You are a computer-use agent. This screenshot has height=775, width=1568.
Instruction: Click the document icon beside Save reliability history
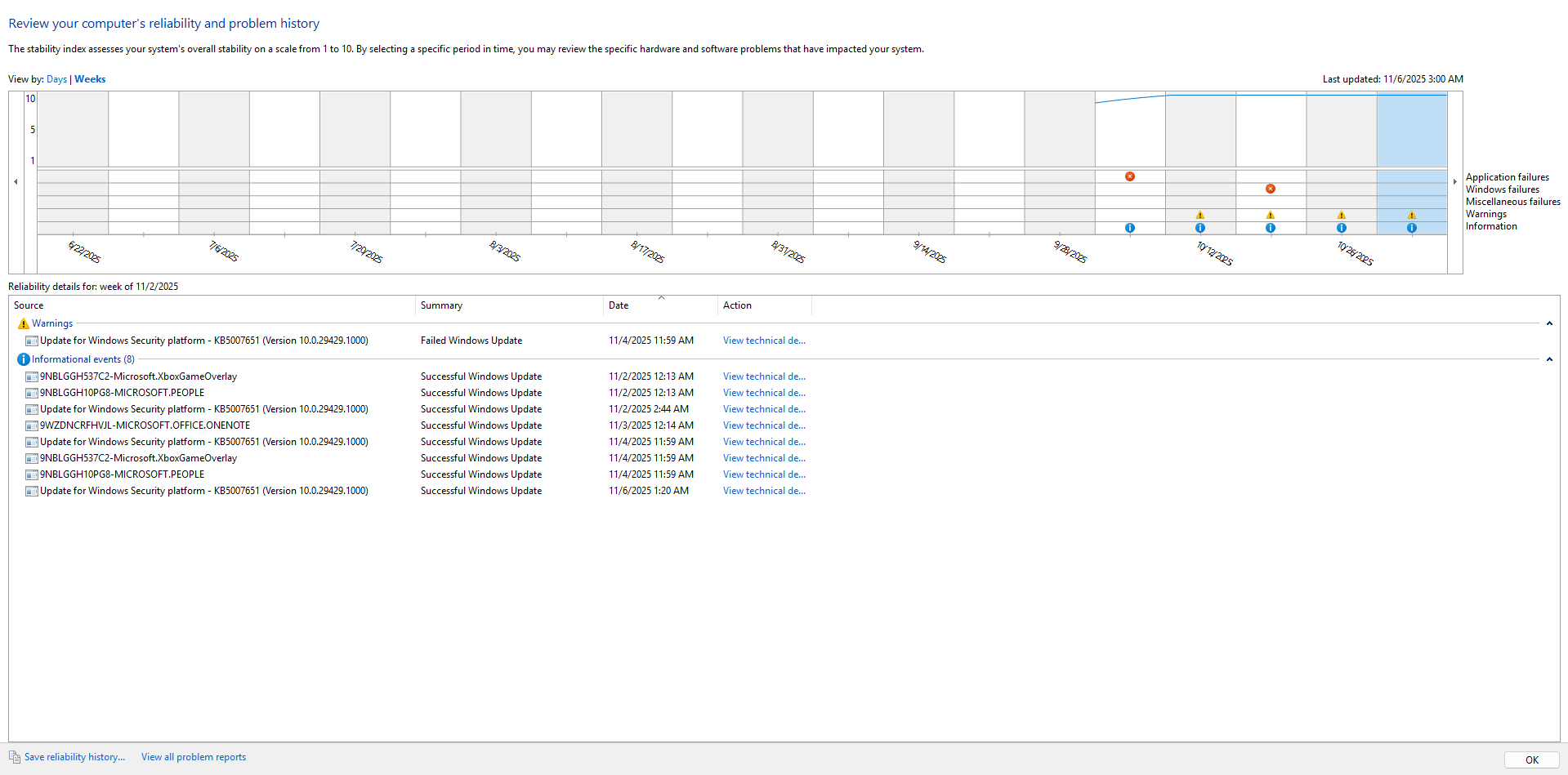pyautogui.click(x=15, y=757)
